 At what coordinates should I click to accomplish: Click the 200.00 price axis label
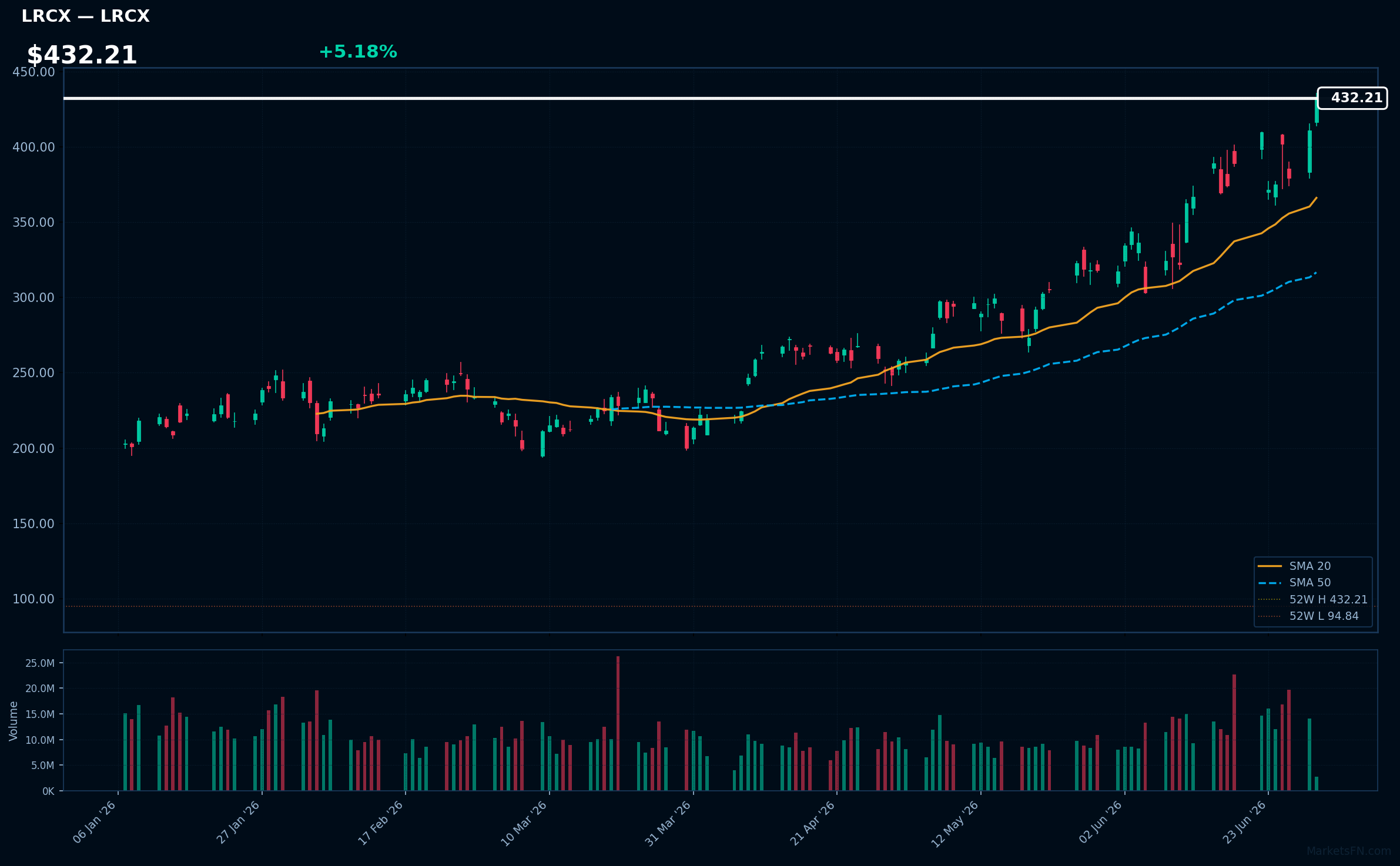point(34,448)
